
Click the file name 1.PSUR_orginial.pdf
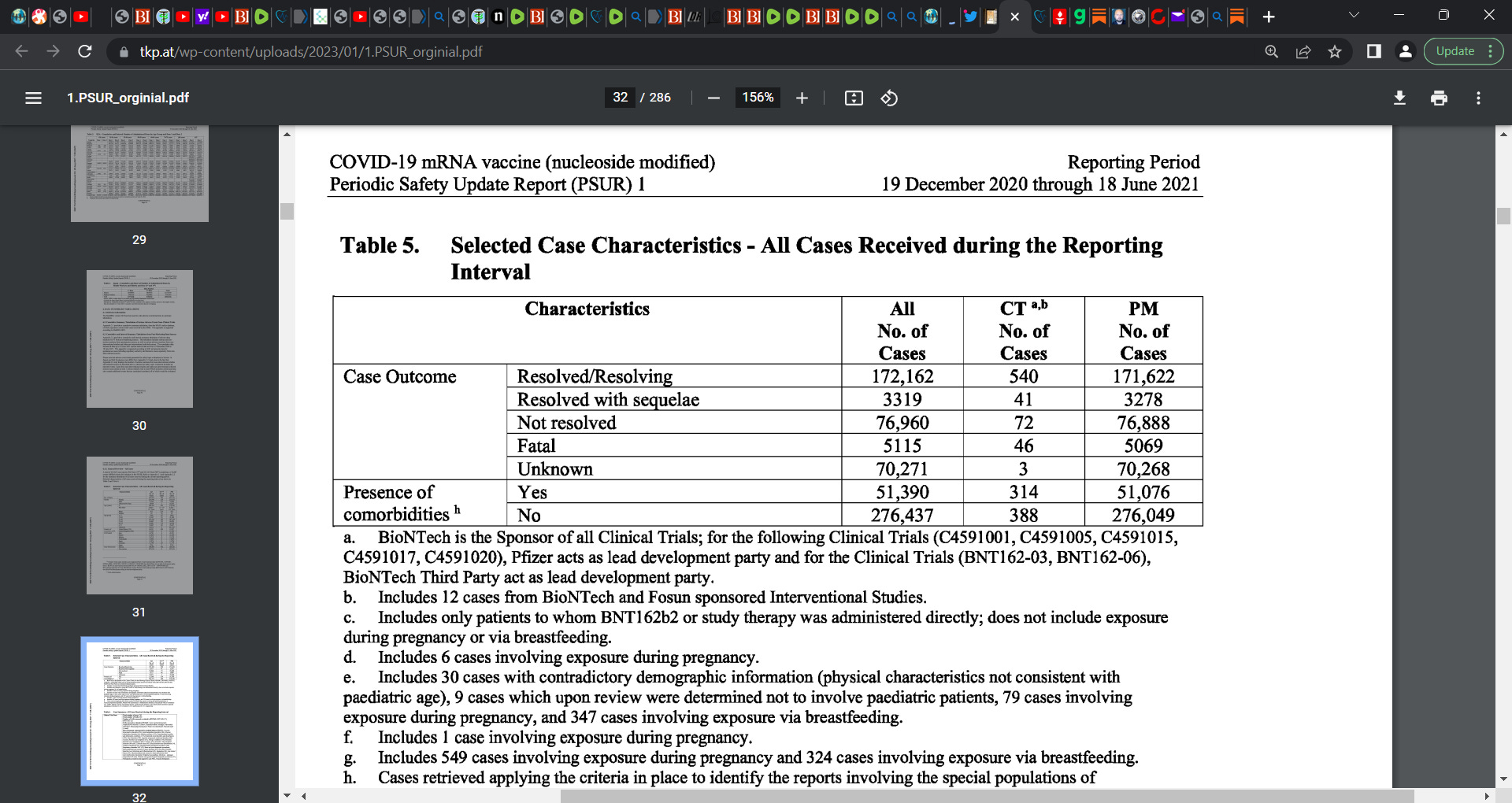point(128,98)
